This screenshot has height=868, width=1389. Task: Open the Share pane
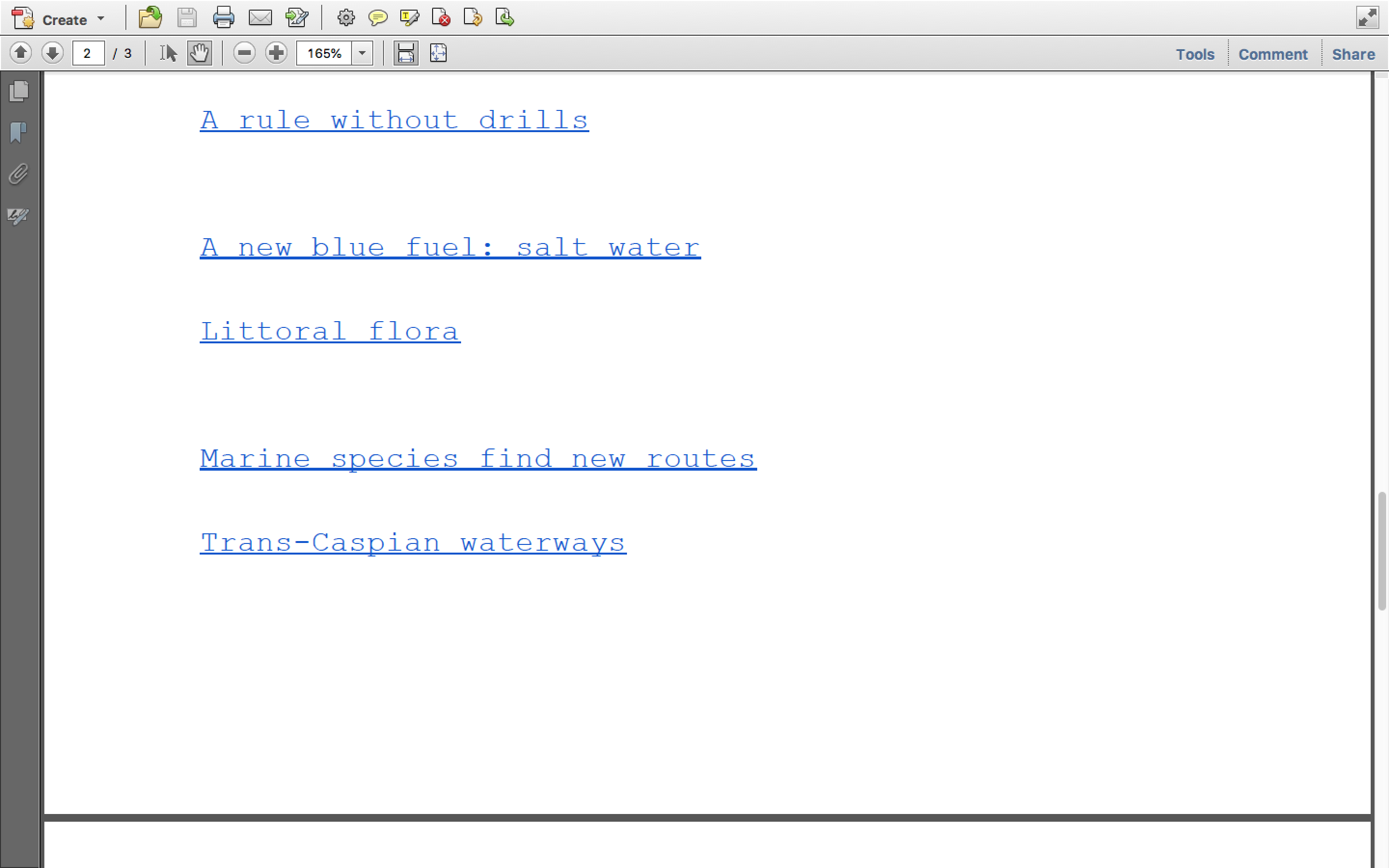(1353, 54)
